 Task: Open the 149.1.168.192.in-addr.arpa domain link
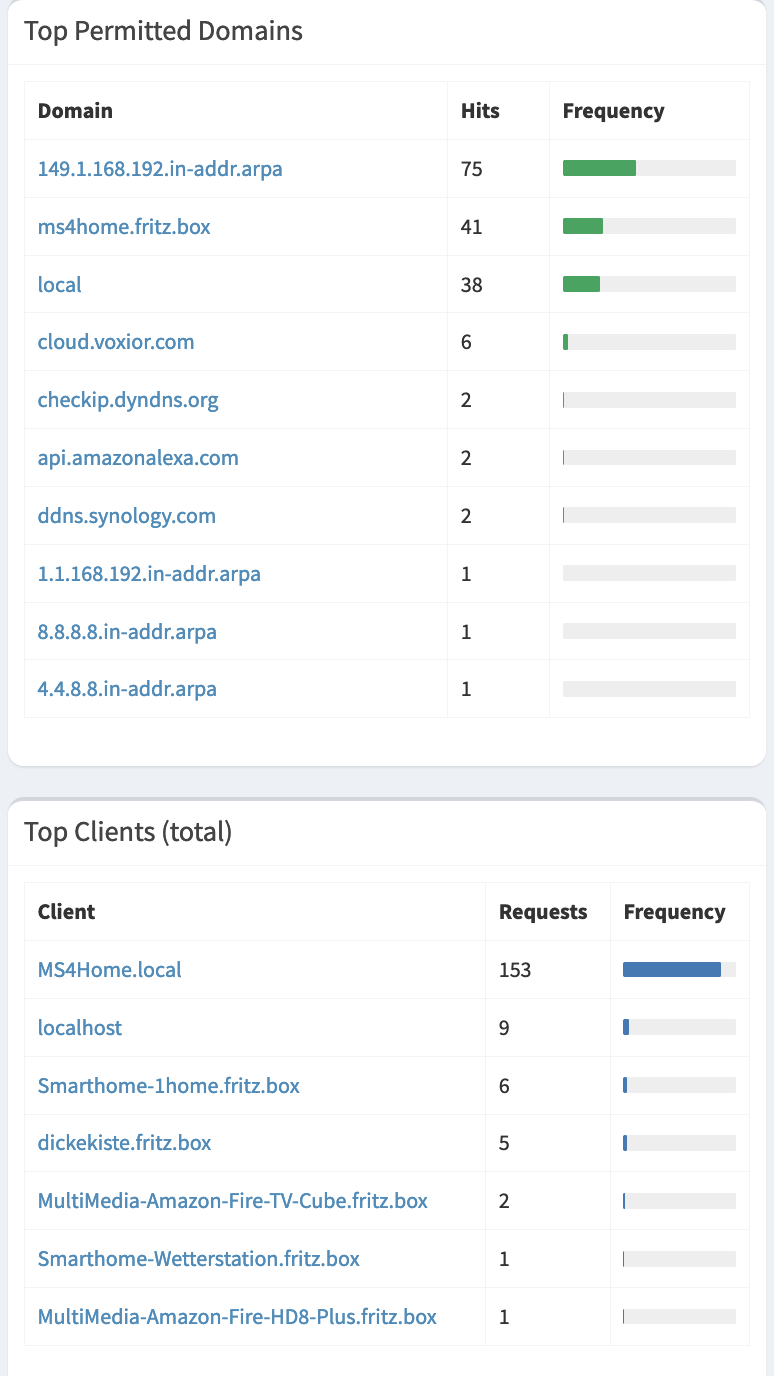pos(160,169)
